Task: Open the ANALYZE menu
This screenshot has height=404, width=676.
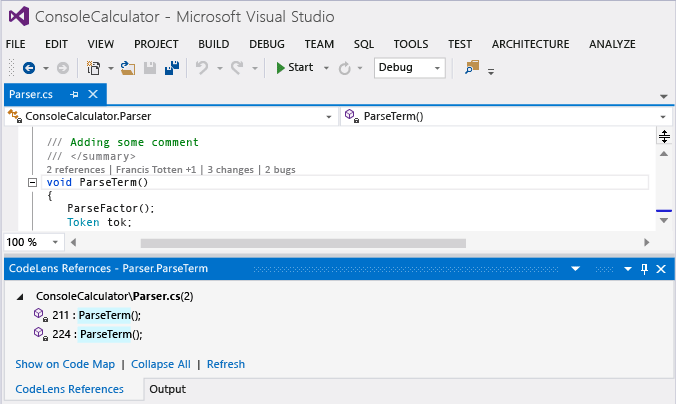Action: [612, 44]
